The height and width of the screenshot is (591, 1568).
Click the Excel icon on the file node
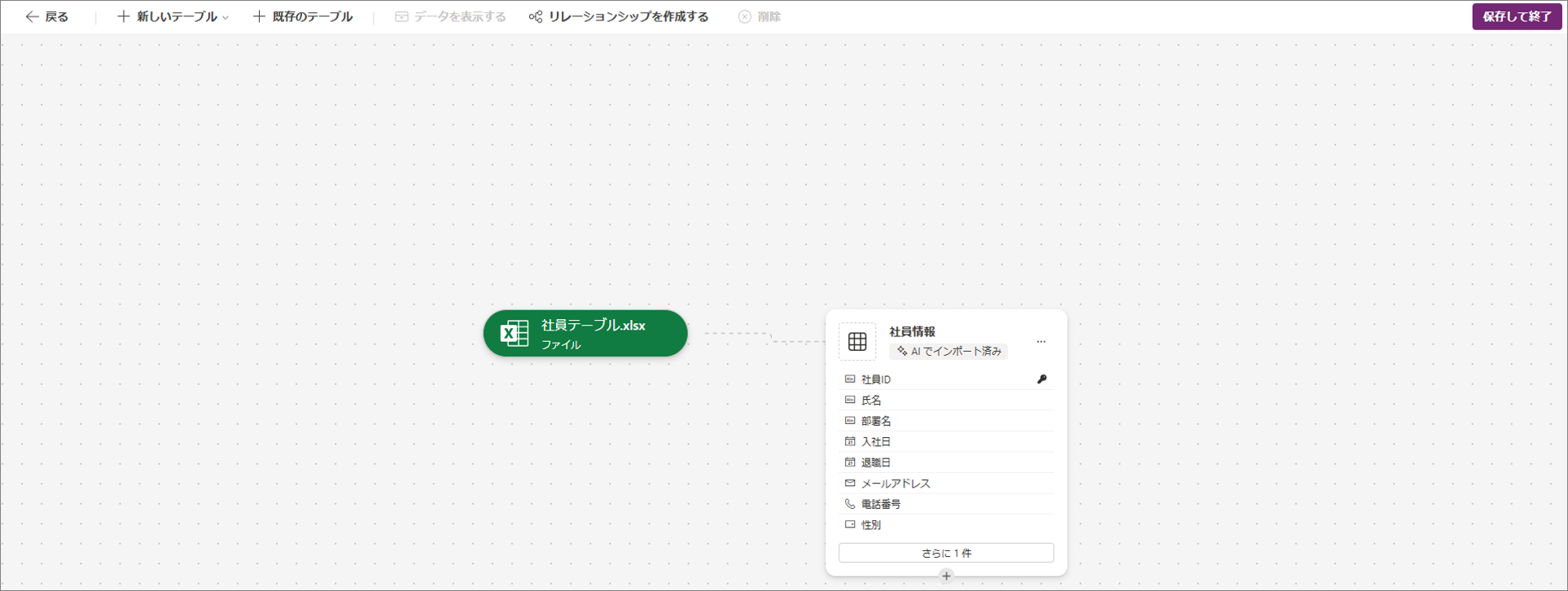coord(515,334)
